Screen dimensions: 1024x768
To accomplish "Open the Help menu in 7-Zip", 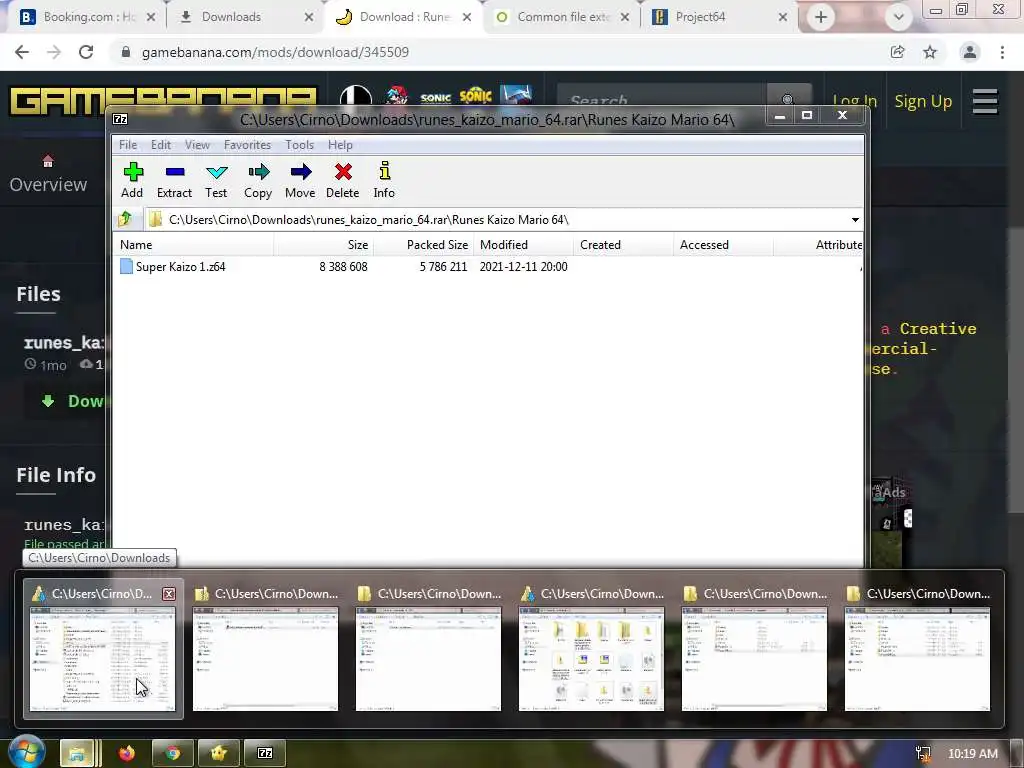I will tap(340, 145).
